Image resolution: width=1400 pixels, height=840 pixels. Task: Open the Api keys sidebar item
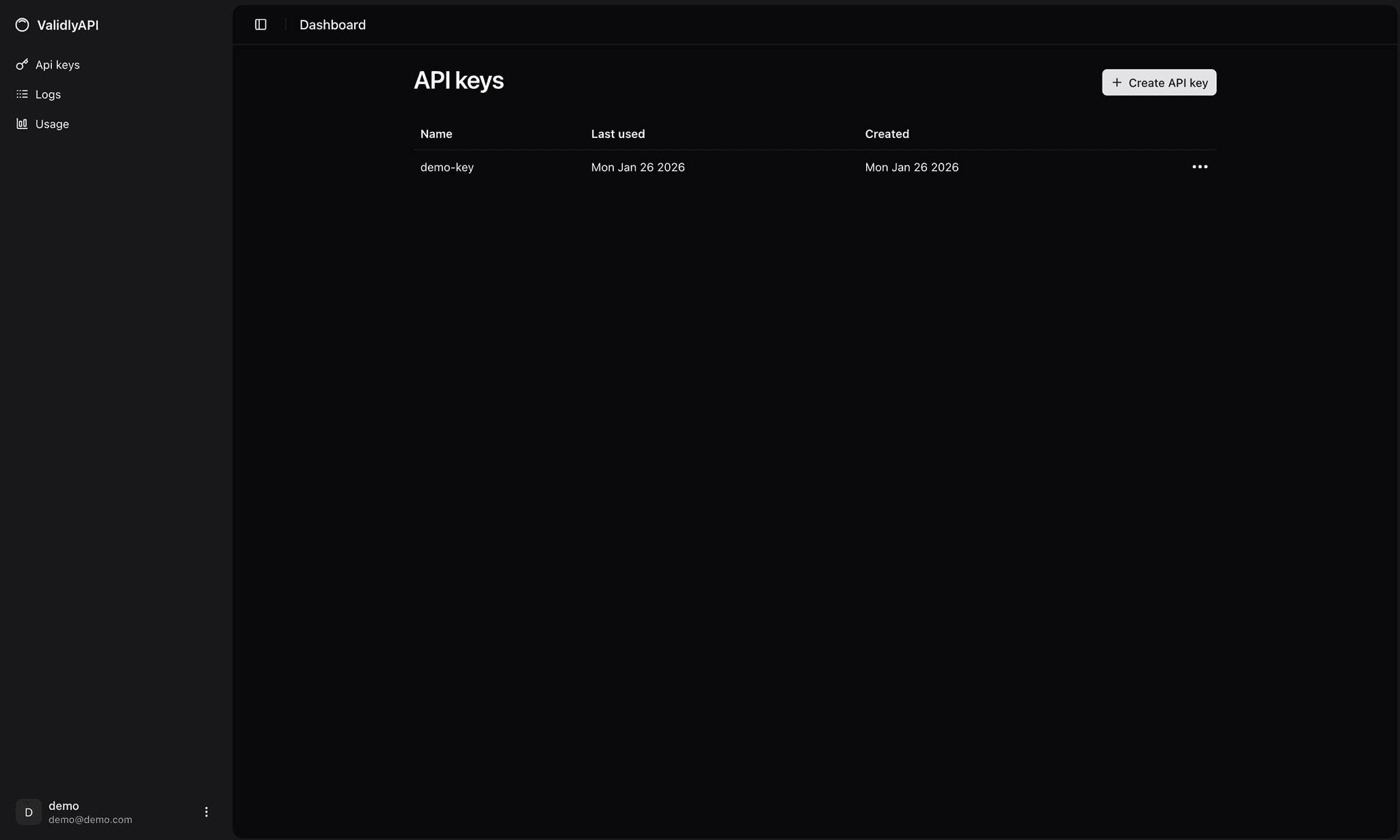57,65
